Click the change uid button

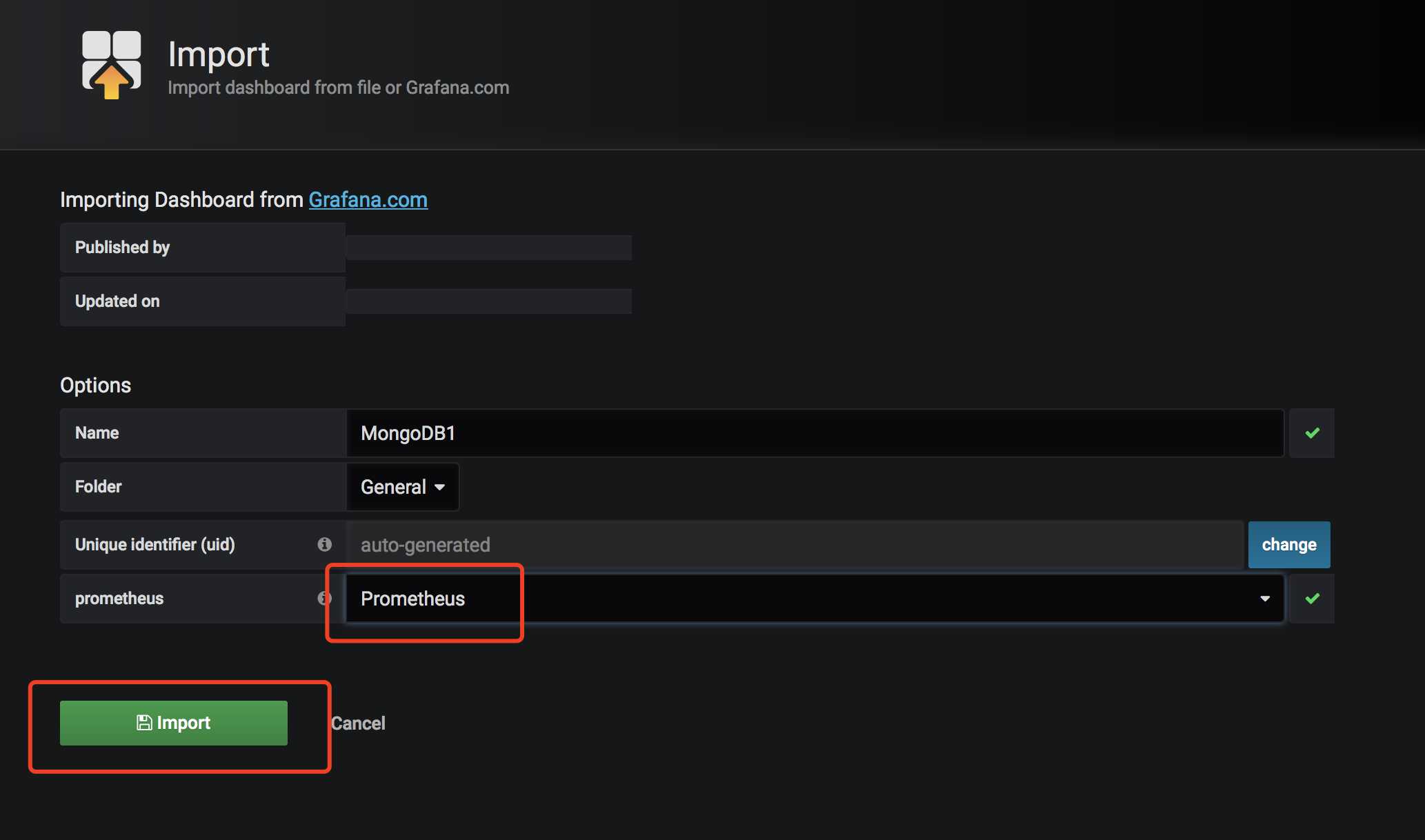tap(1288, 545)
